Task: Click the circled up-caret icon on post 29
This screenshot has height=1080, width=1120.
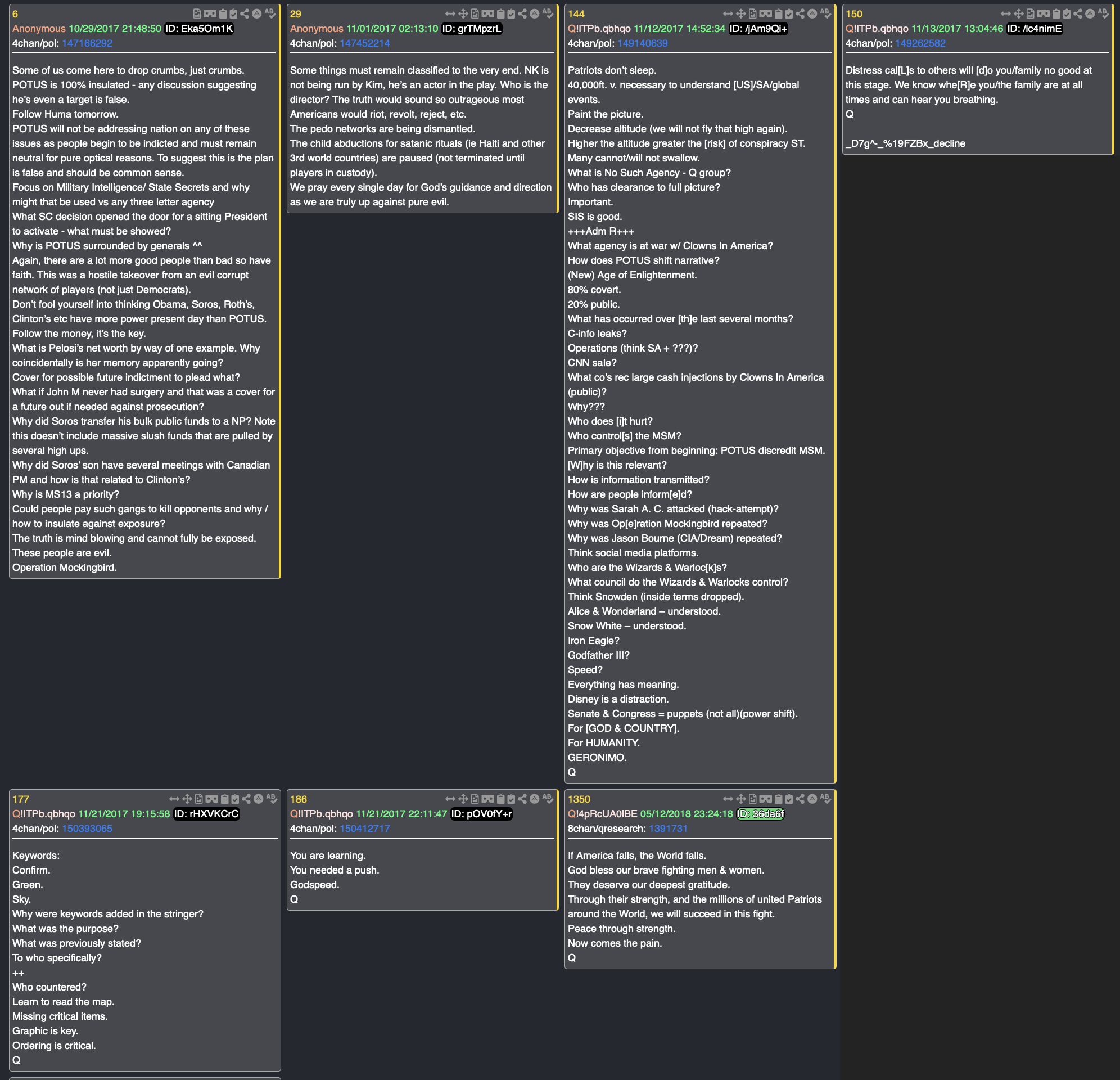Action: coord(534,13)
